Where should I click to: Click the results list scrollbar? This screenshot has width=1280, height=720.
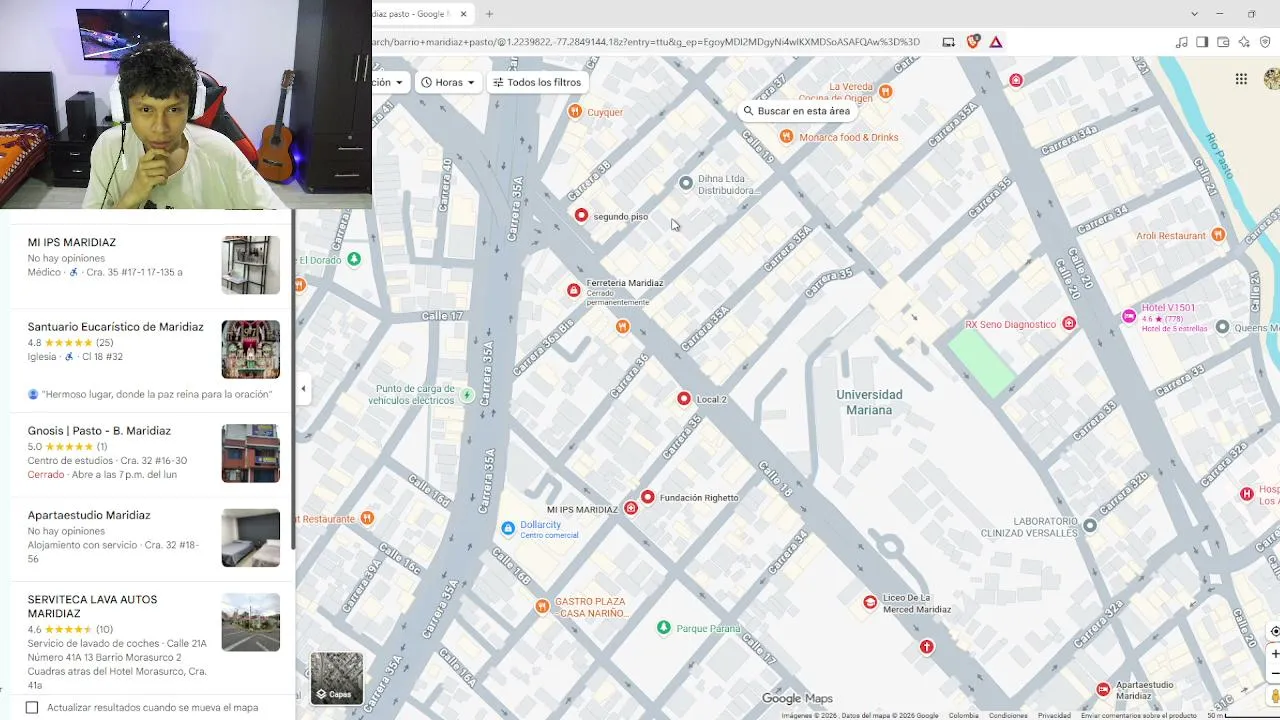293,380
